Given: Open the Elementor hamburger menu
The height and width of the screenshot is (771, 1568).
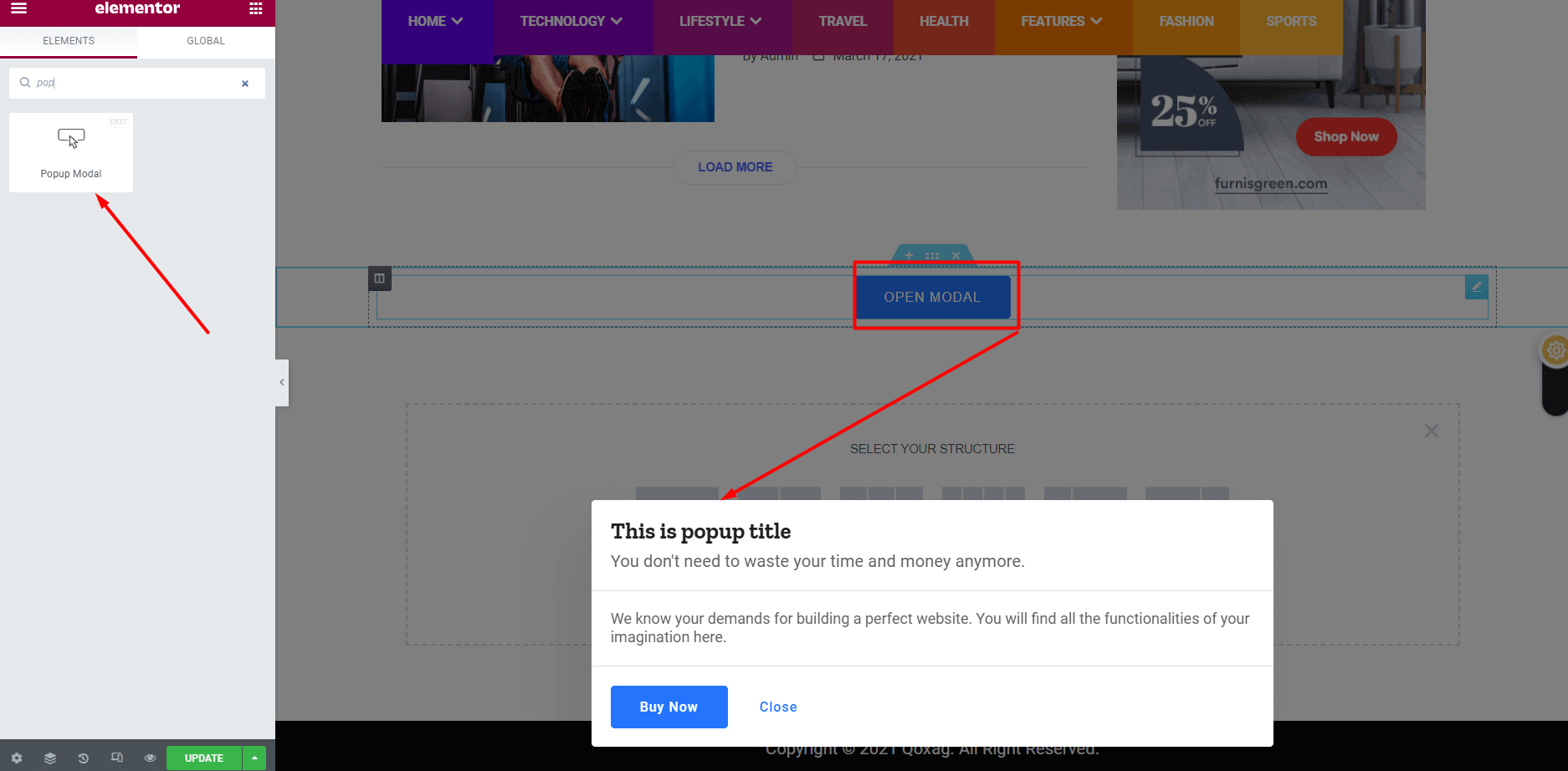Looking at the screenshot, I should click(x=17, y=8).
